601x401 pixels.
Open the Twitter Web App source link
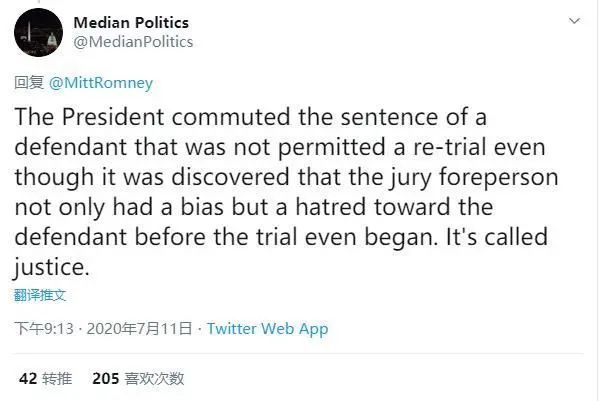click(267, 329)
